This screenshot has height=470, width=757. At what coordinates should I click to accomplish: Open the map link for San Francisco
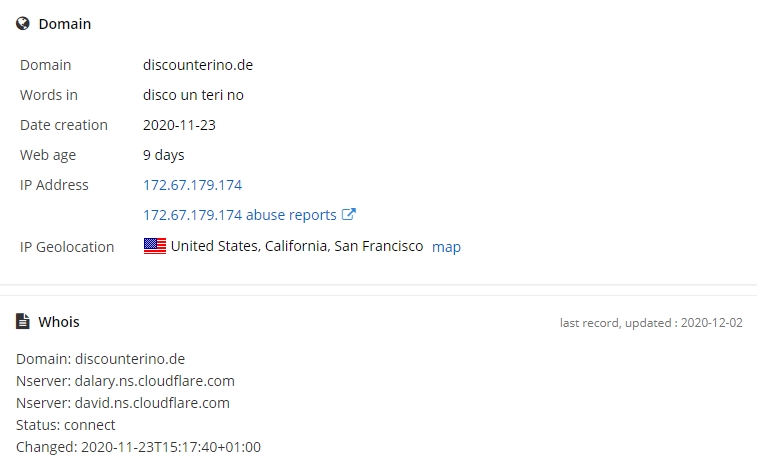(446, 247)
